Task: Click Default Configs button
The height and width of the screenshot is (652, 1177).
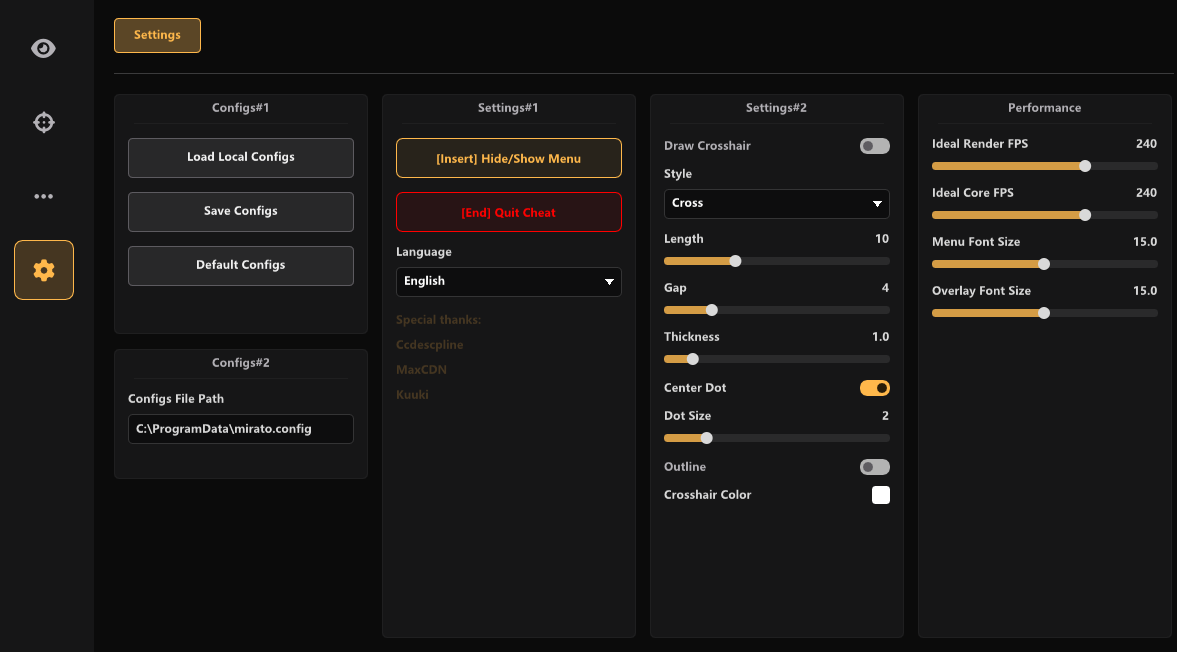Action: 241,266
